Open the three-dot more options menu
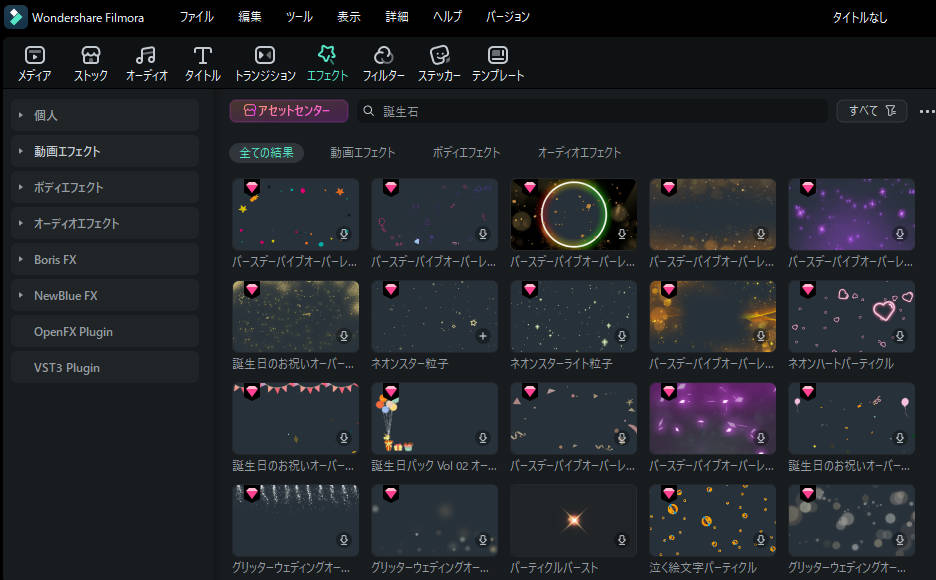Image resolution: width=936 pixels, height=580 pixels. coord(926,111)
